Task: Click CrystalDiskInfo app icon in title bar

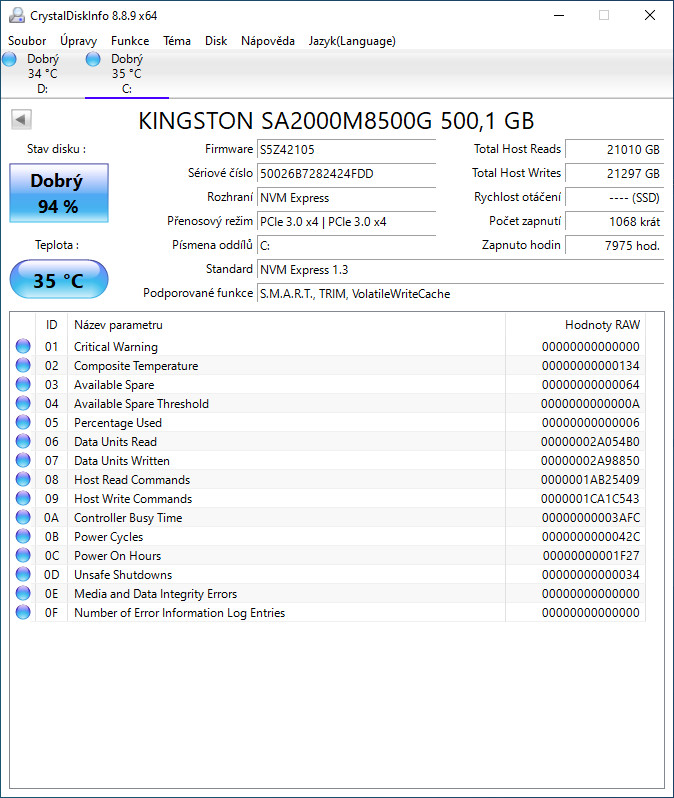Action: tap(15, 15)
